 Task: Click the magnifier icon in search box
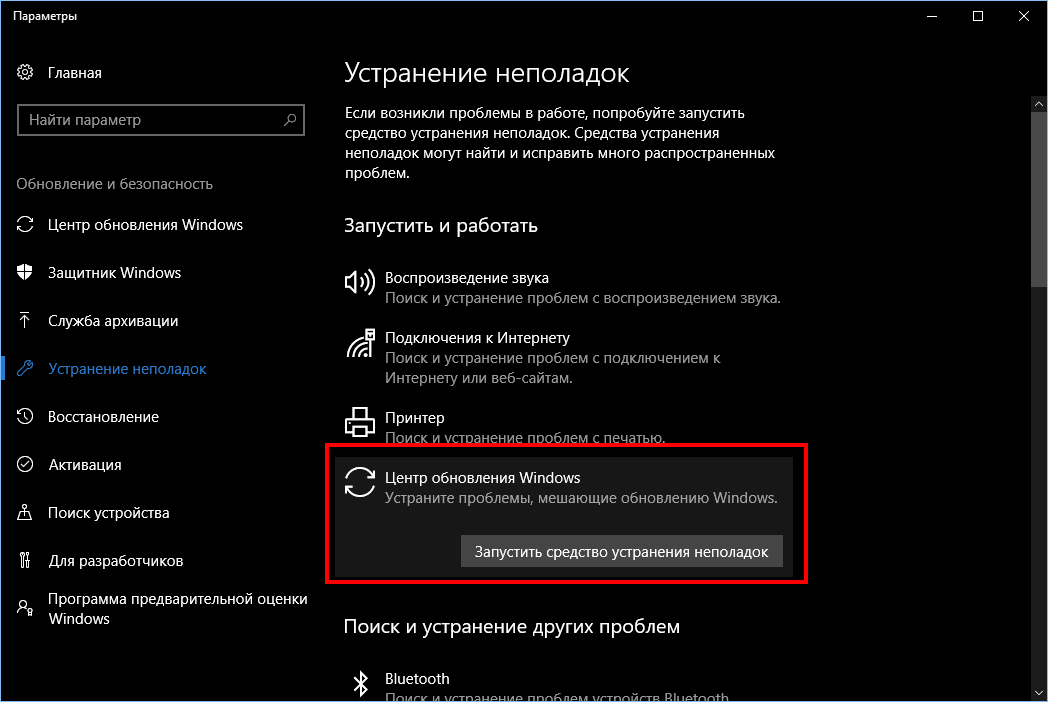289,120
